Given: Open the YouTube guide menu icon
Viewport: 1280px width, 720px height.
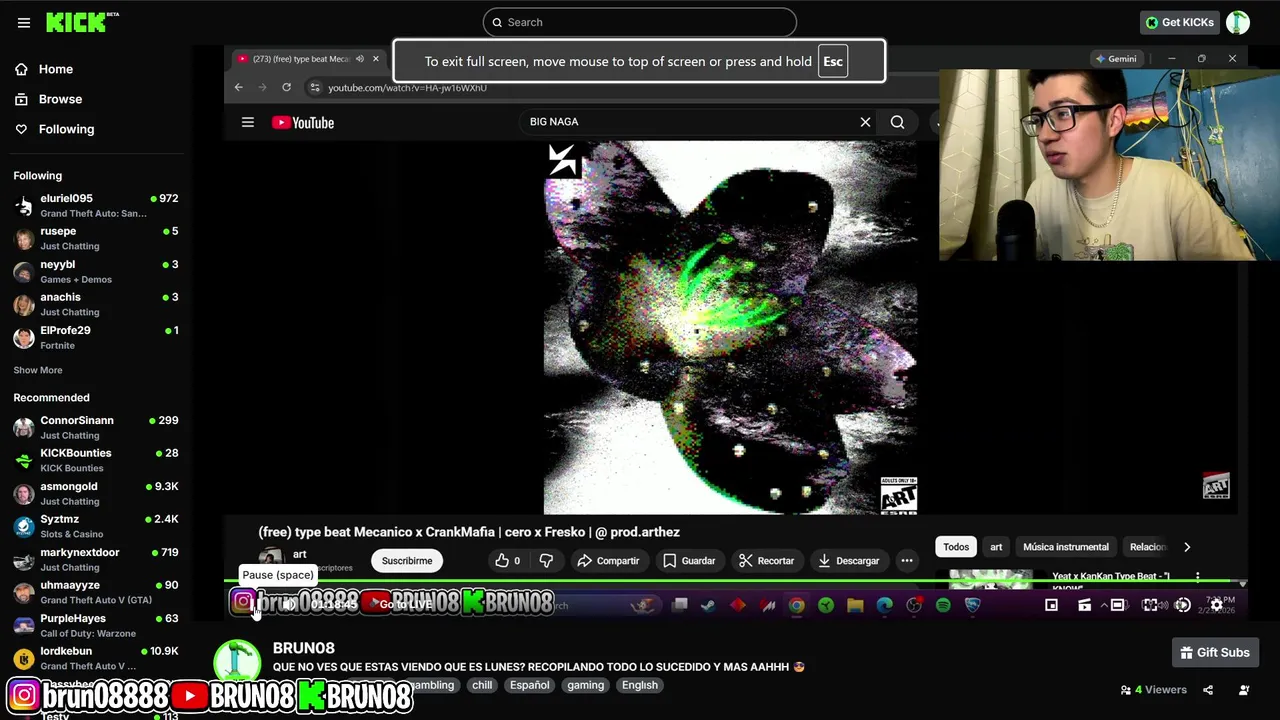Looking at the screenshot, I should point(248,122).
